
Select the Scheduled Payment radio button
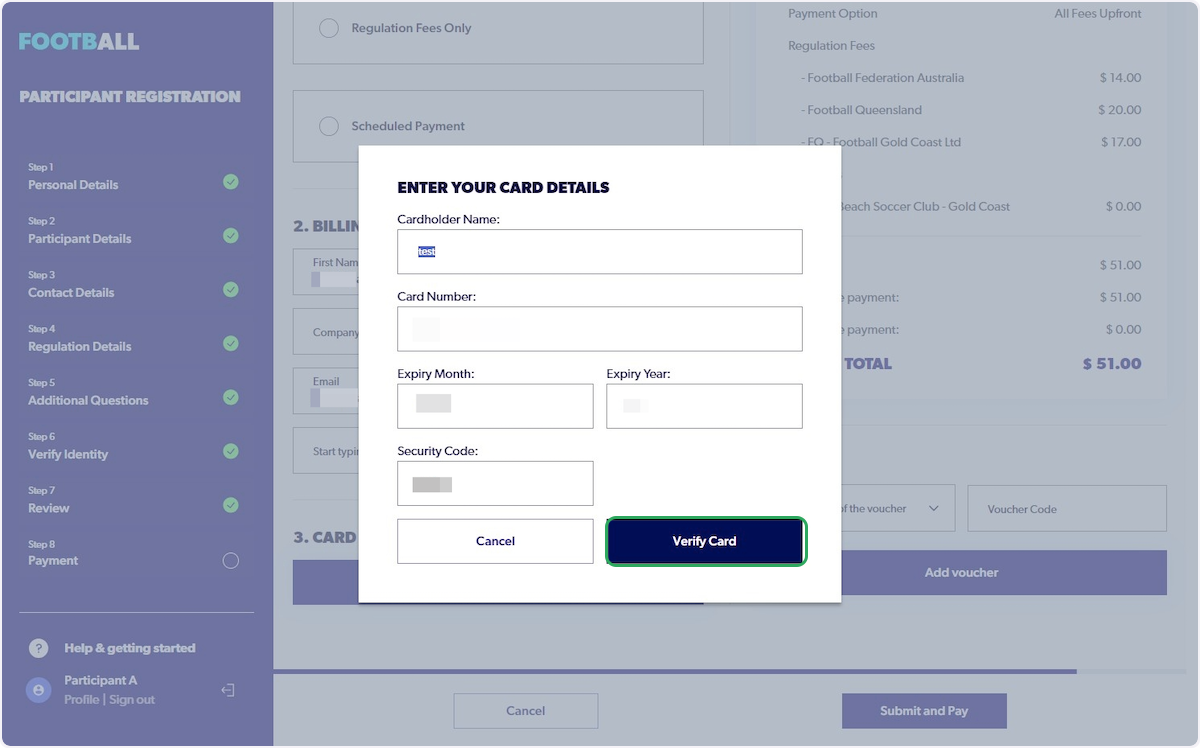(x=329, y=126)
